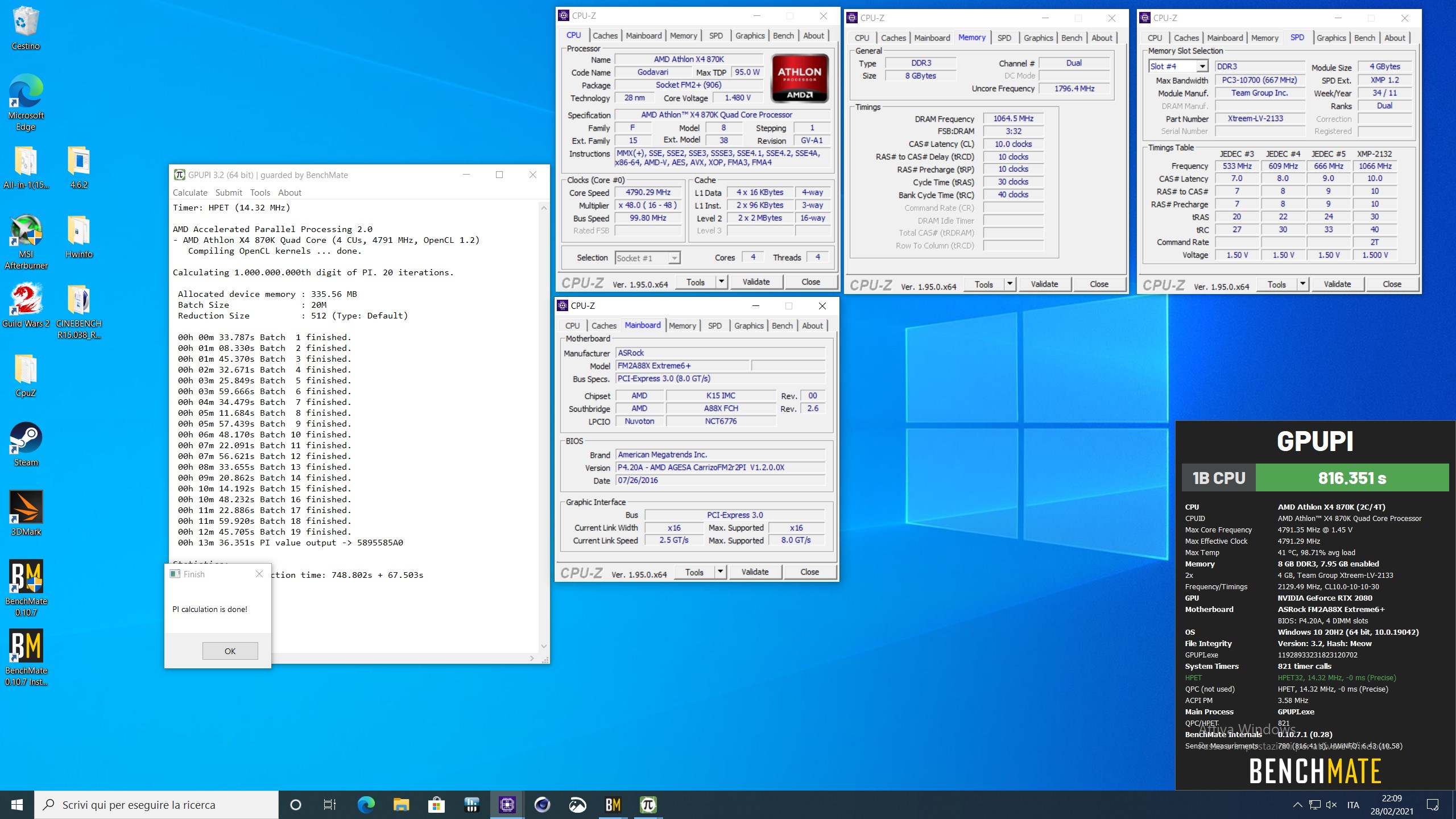Open the Windows Start menu
This screenshot has height=819, width=1456.
click(x=17, y=805)
